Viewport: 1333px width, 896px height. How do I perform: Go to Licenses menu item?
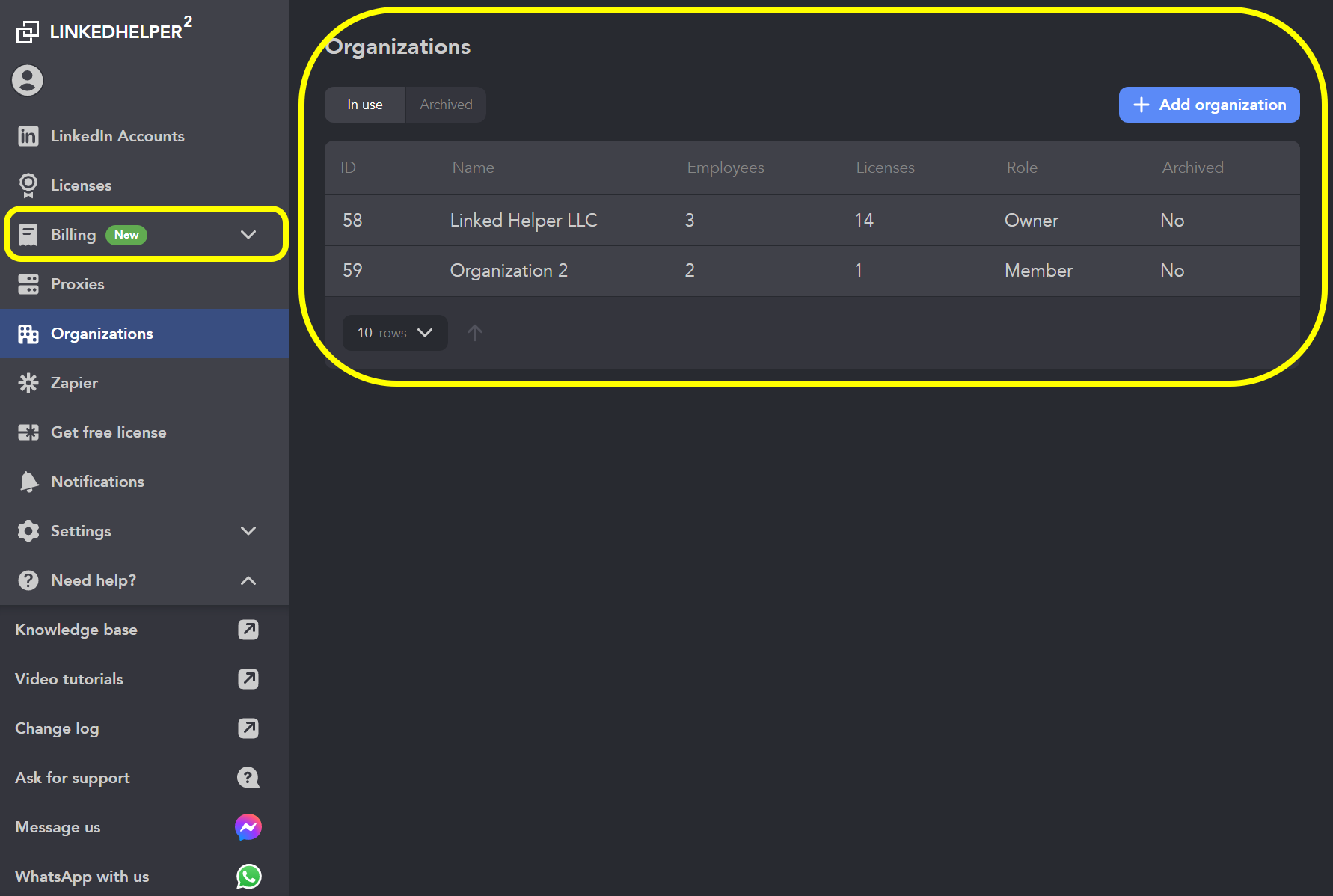144,185
